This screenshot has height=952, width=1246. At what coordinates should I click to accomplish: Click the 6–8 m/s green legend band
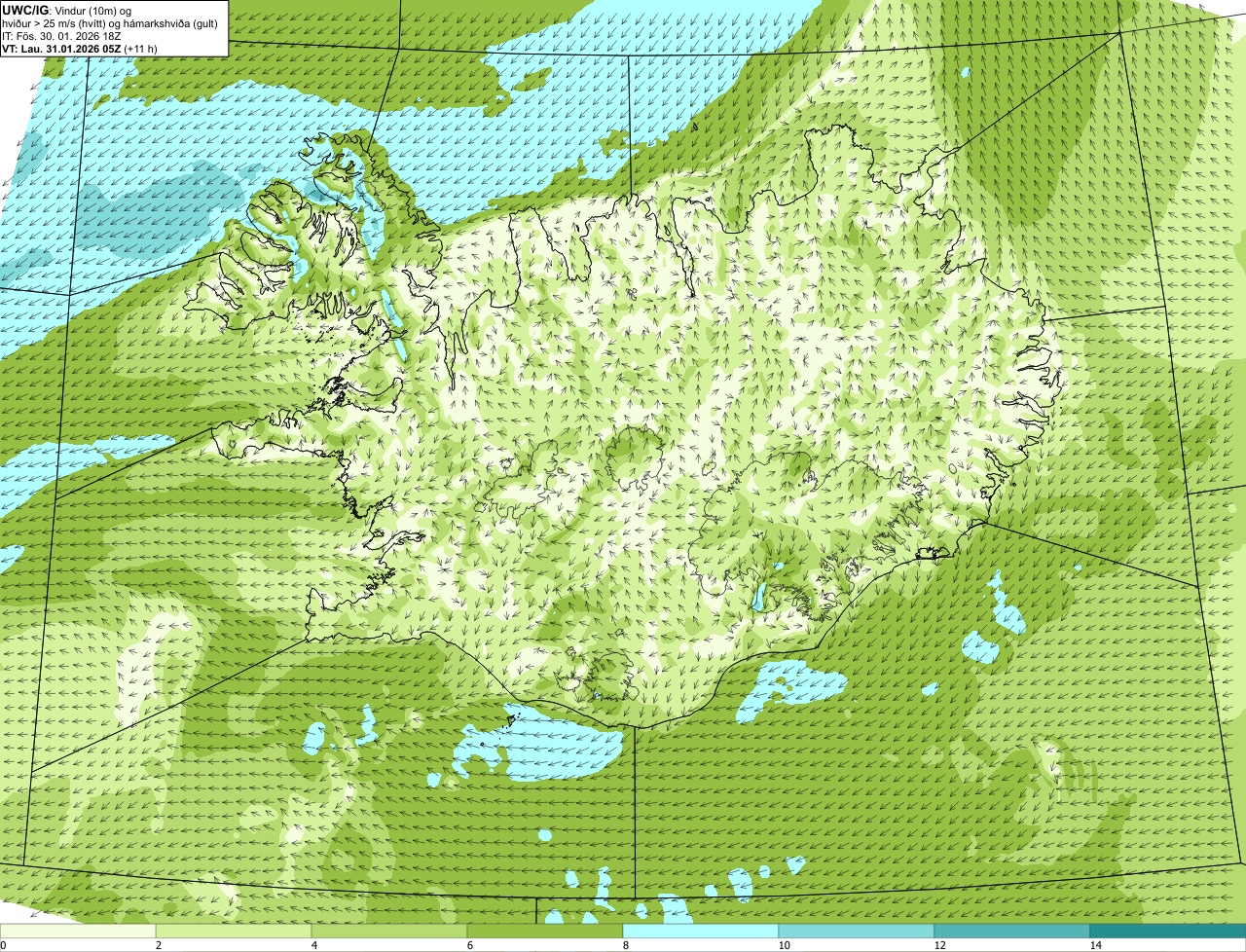coord(545,931)
